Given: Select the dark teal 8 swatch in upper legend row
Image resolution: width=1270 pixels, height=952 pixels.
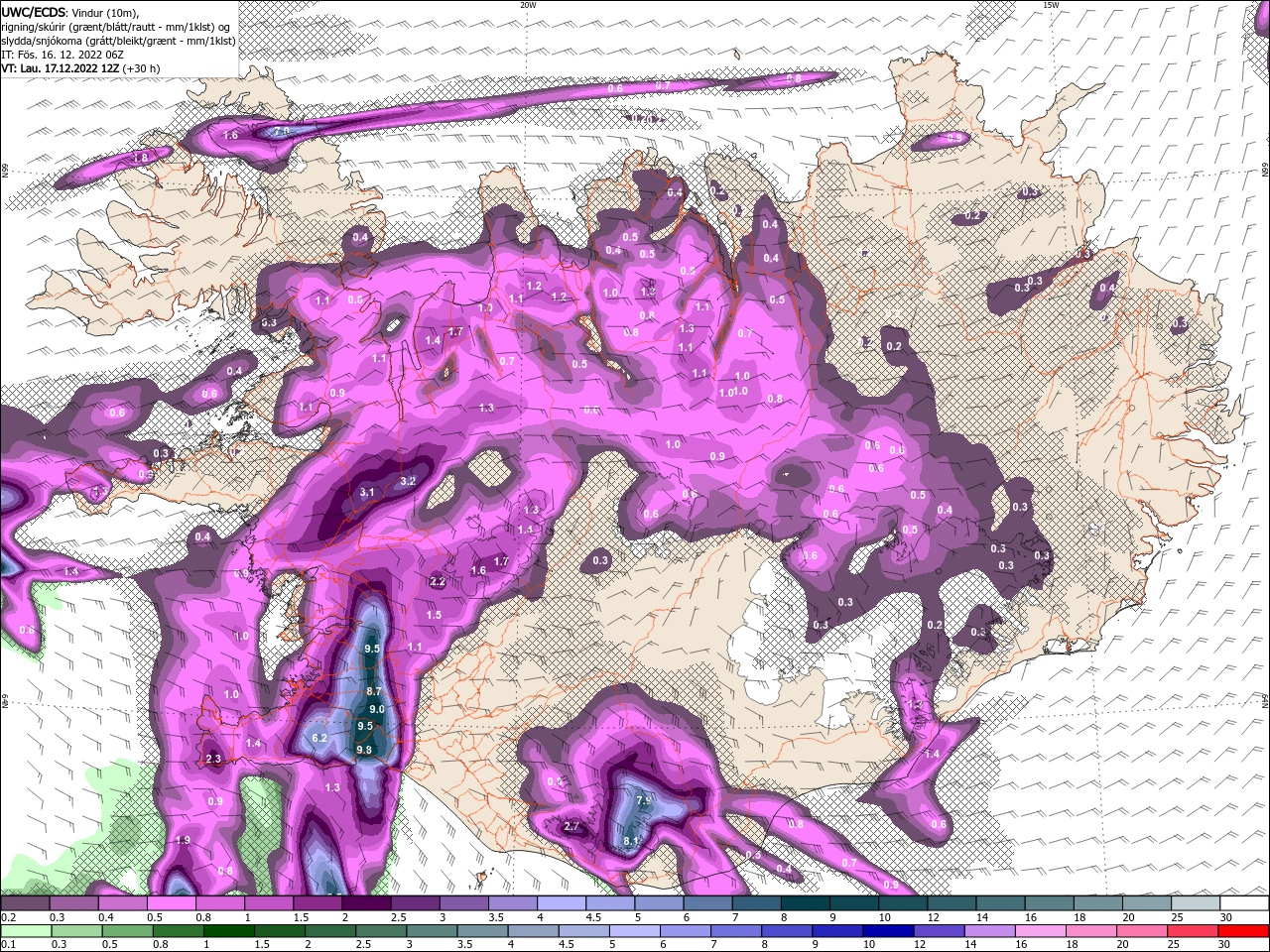Looking at the screenshot, I should click(805, 903).
